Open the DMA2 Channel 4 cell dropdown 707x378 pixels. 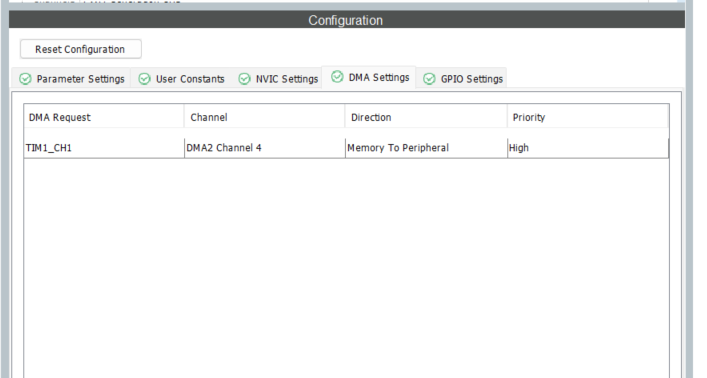click(x=265, y=148)
